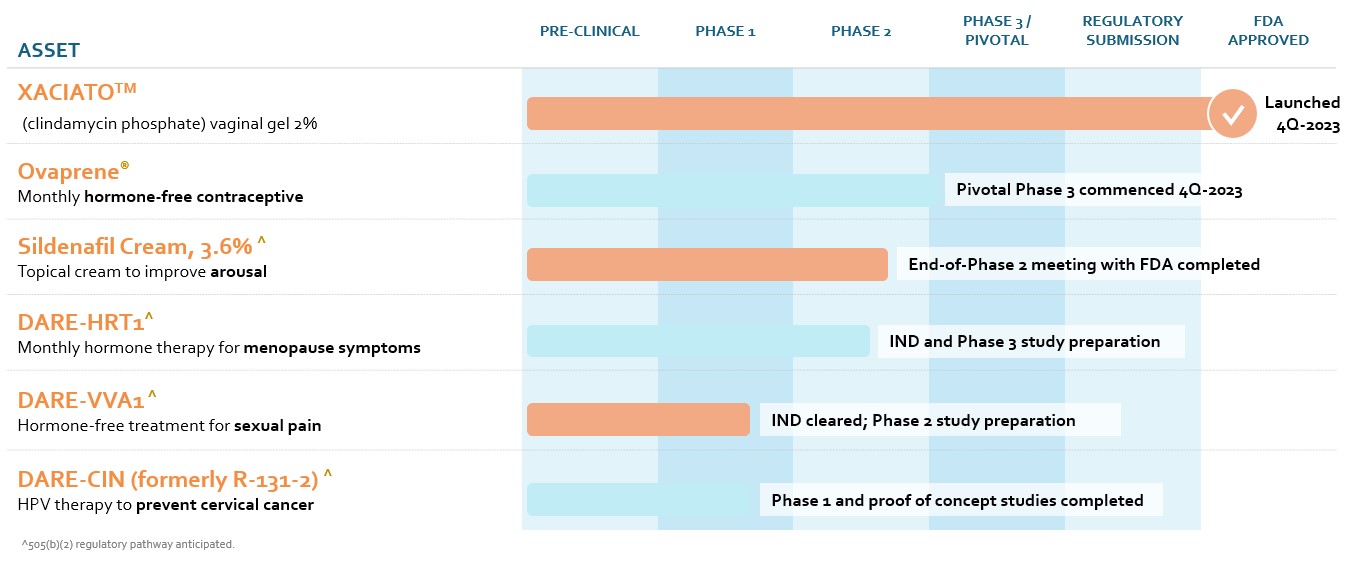Click the white checkmark circle icon
The image size is (1350, 562).
(x=1233, y=114)
